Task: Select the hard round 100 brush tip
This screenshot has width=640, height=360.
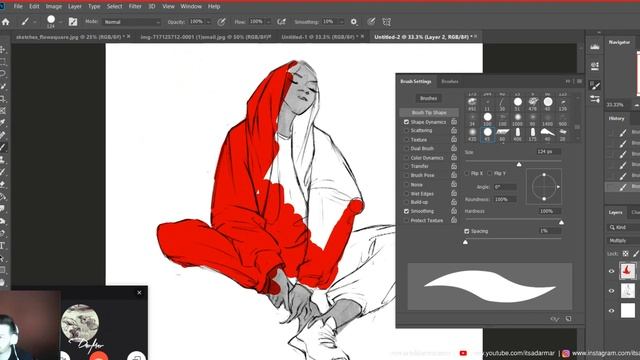Action: [x=487, y=118]
